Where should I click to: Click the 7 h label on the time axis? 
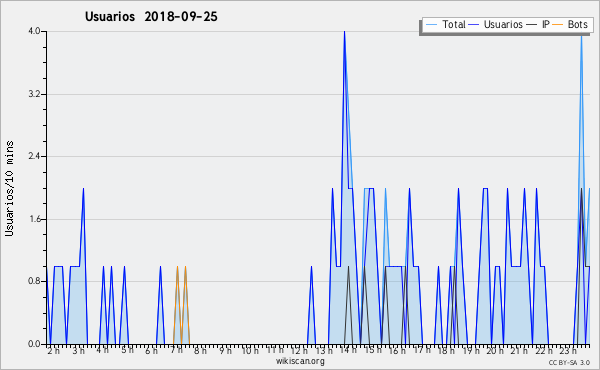pyautogui.click(x=177, y=350)
